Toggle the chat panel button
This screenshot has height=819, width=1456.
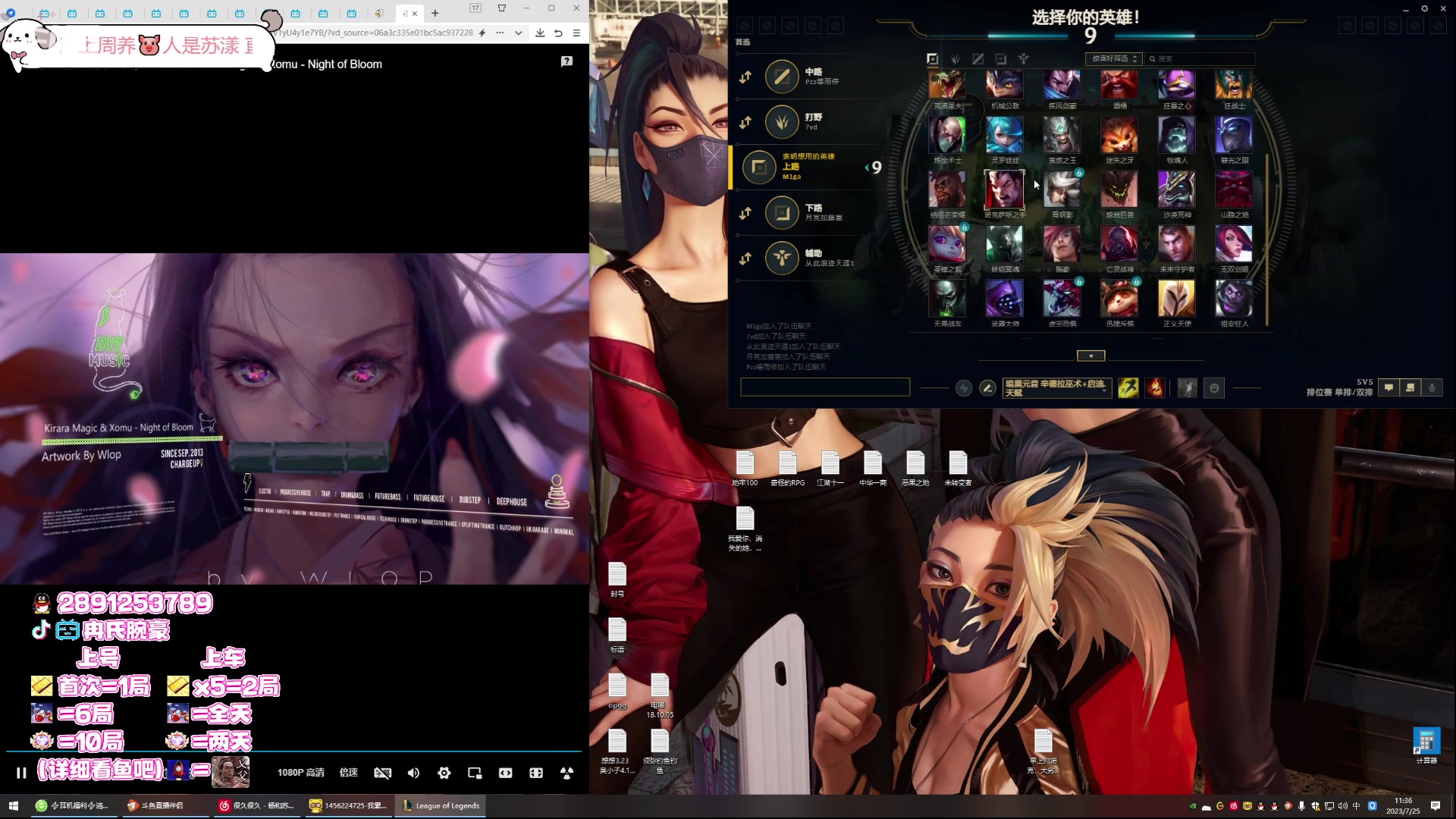[x=1389, y=388]
